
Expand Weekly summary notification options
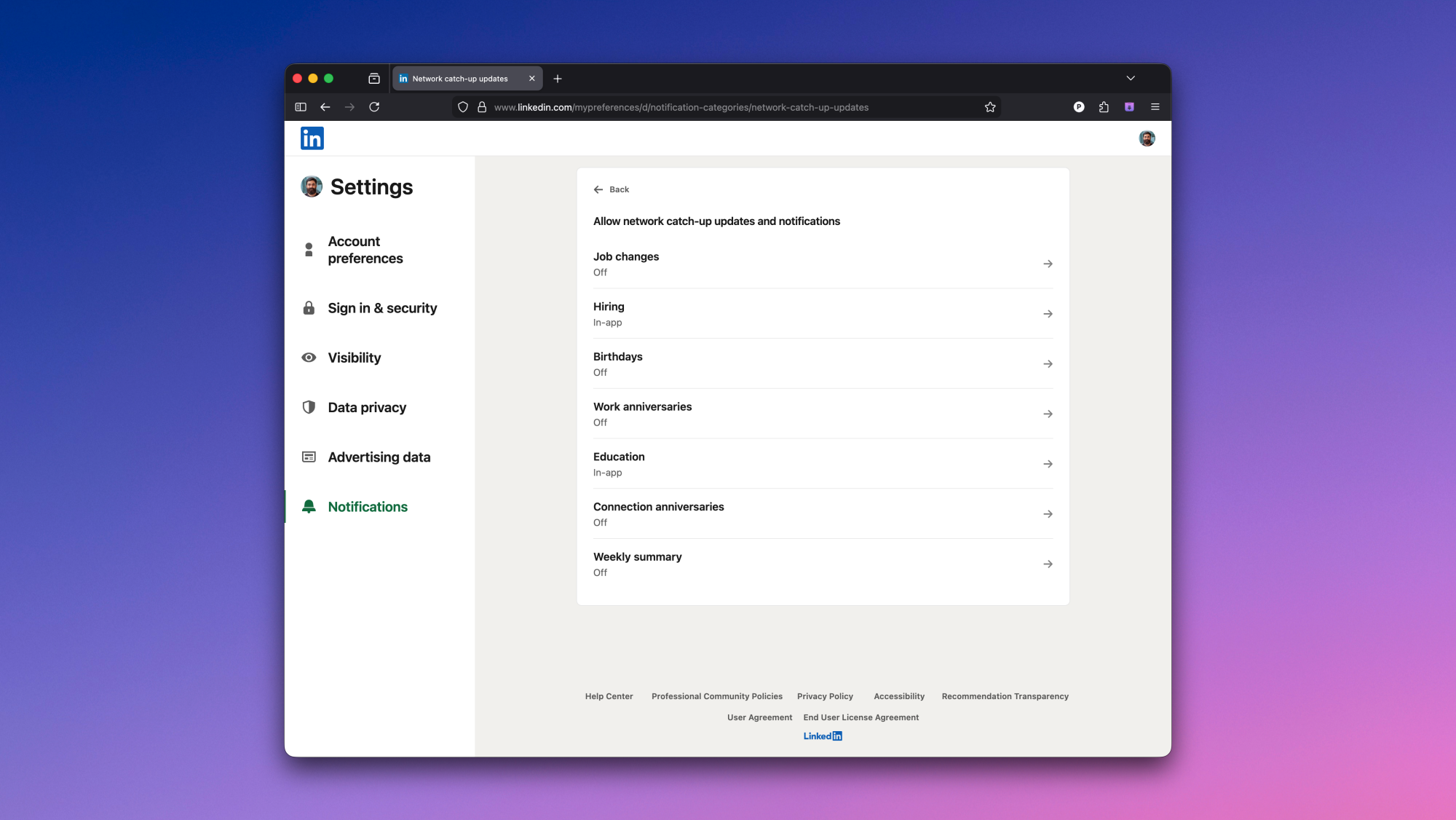point(1048,564)
